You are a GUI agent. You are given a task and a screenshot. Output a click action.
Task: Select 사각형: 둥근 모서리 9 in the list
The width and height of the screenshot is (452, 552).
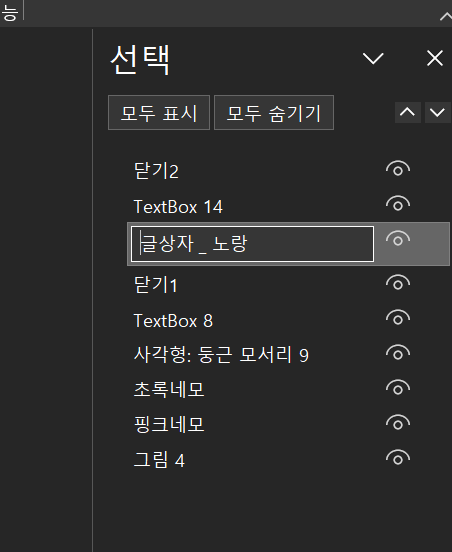coord(221,355)
